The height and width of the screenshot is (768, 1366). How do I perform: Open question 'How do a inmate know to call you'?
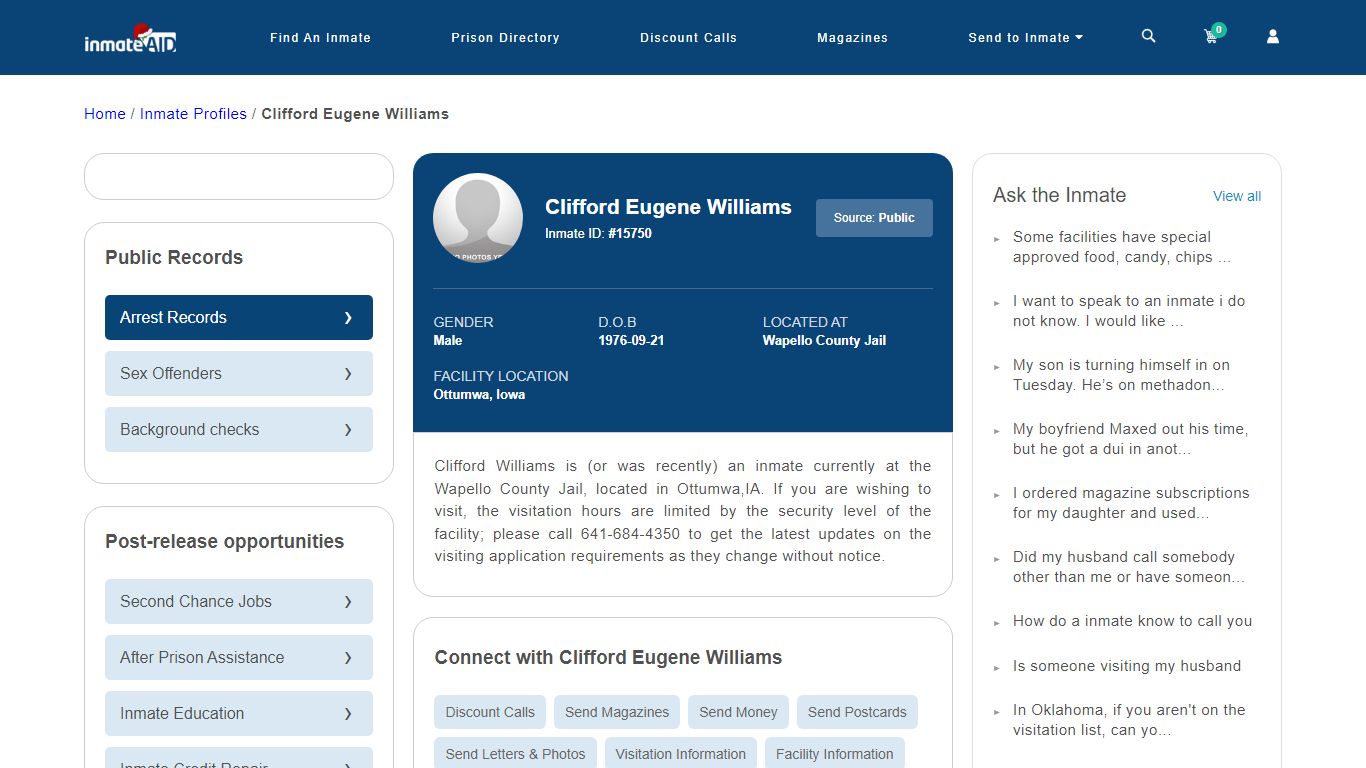(x=1132, y=621)
